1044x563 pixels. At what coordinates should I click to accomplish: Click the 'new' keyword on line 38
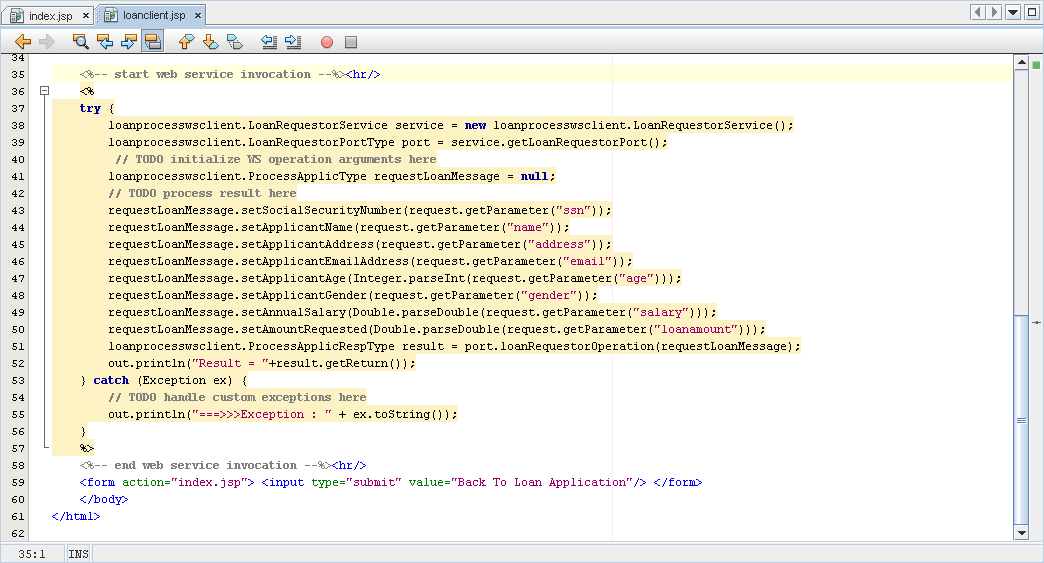(475, 125)
